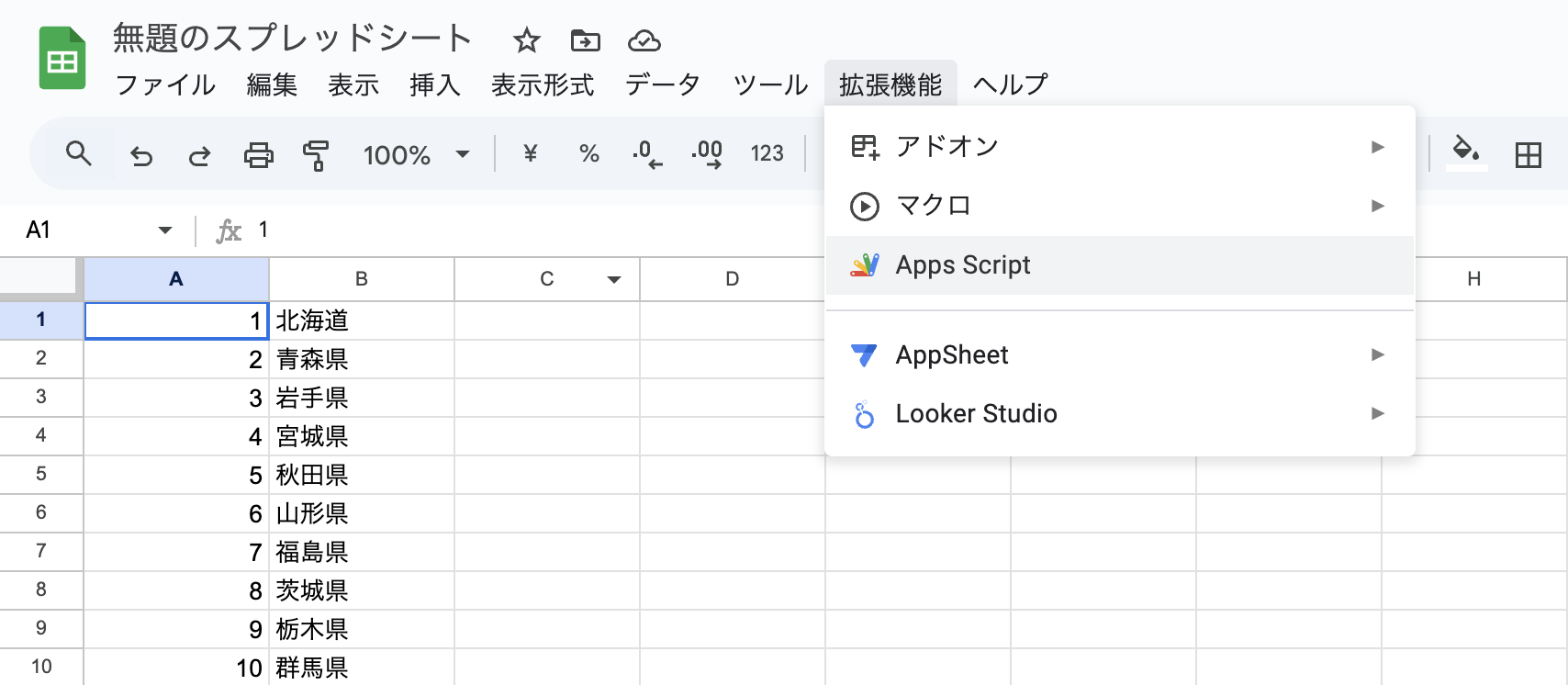Click the borders grid icon
This screenshot has width=1568, height=685.
click(x=1528, y=154)
